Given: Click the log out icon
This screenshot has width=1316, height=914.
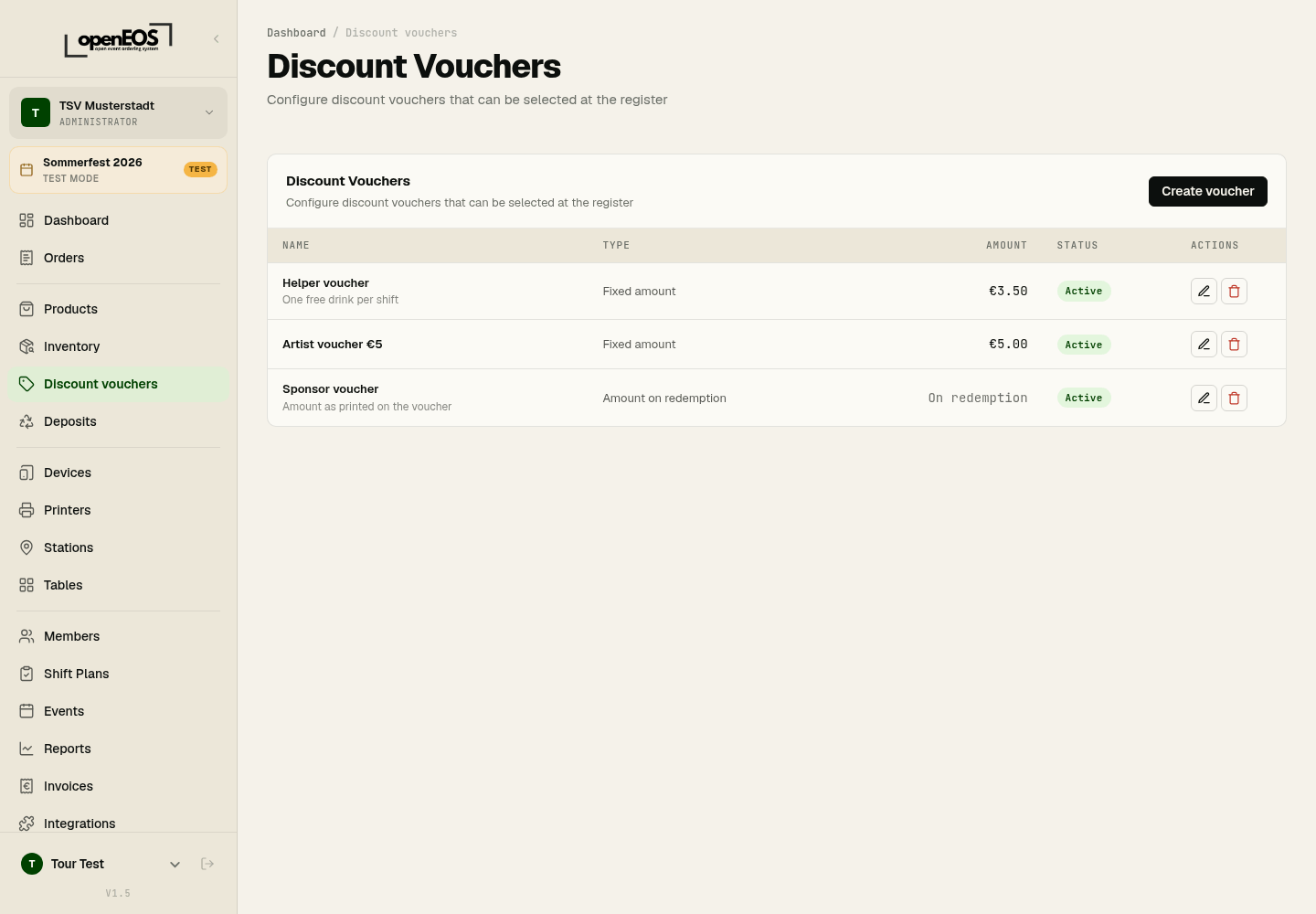Looking at the screenshot, I should tap(207, 864).
